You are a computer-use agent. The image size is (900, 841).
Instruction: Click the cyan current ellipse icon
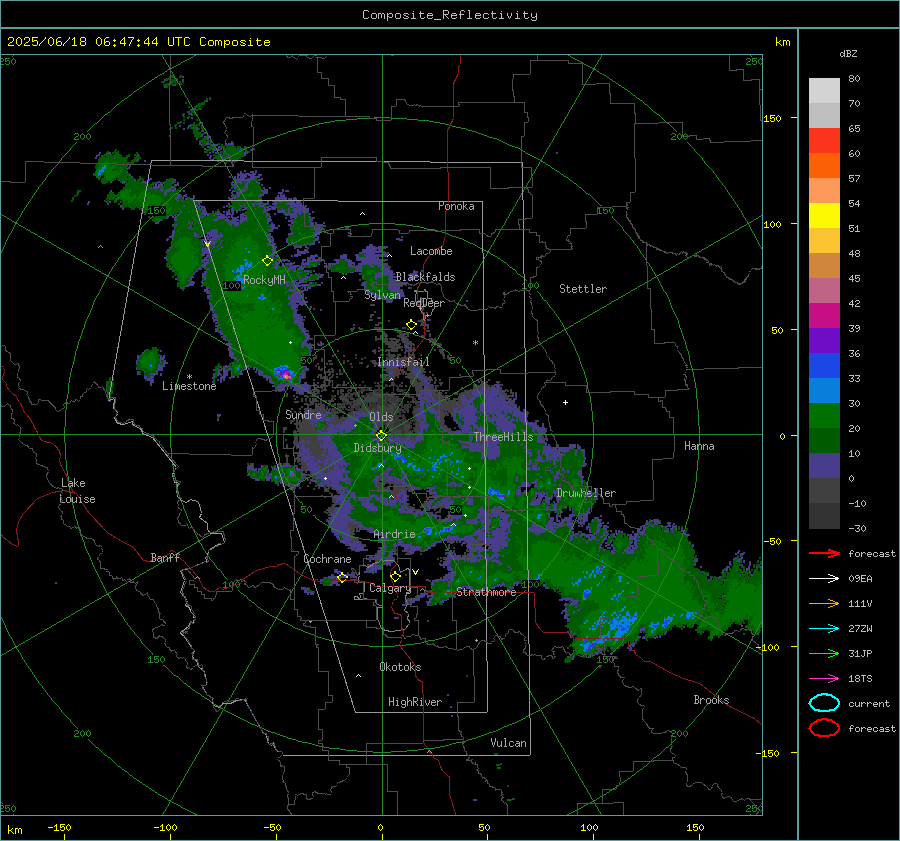824,703
